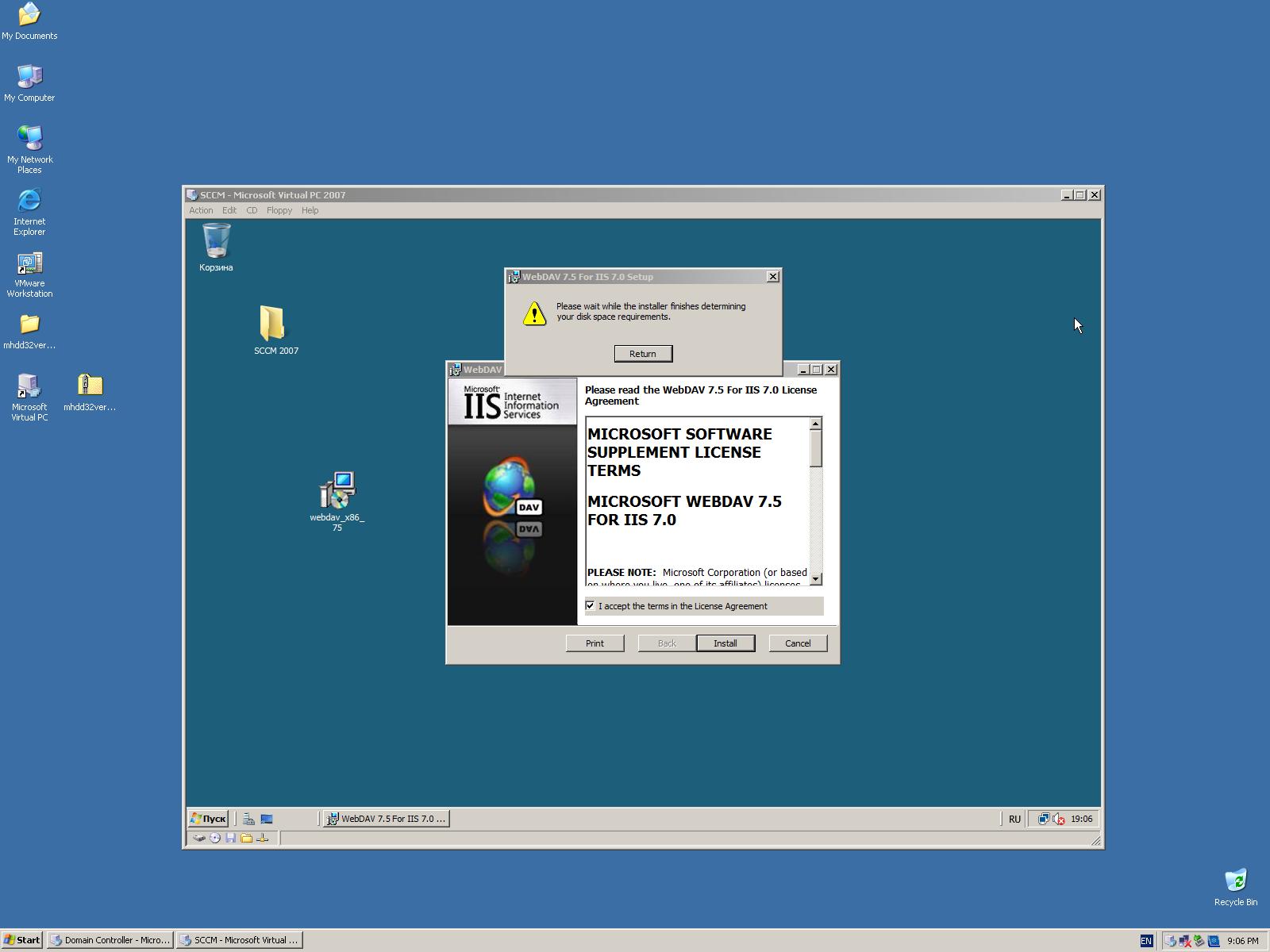The height and width of the screenshot is (952, 1270).
Task: Click the host EN language indicator
Action: click(1146, 941)
